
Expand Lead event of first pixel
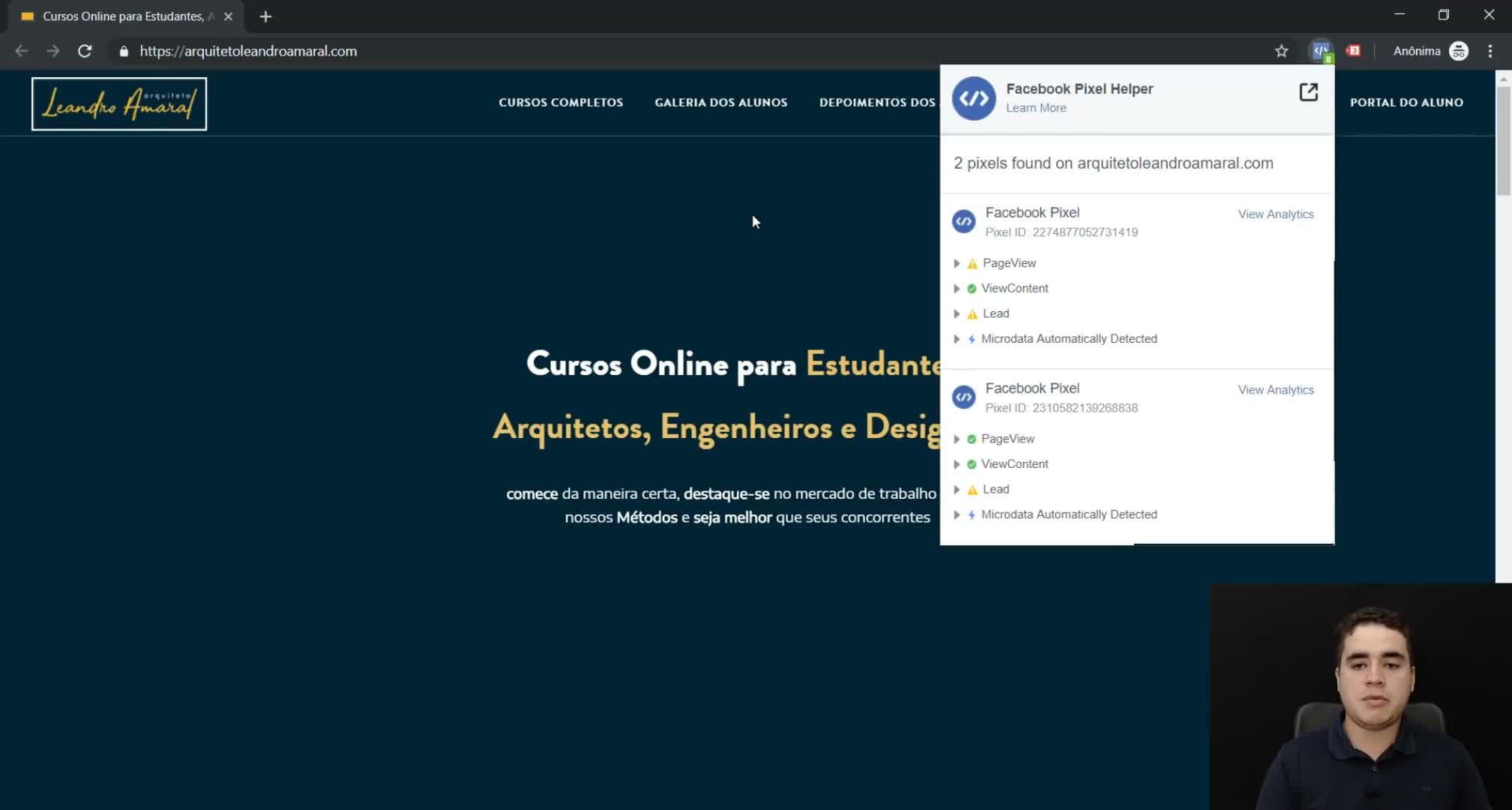point(957,313)
